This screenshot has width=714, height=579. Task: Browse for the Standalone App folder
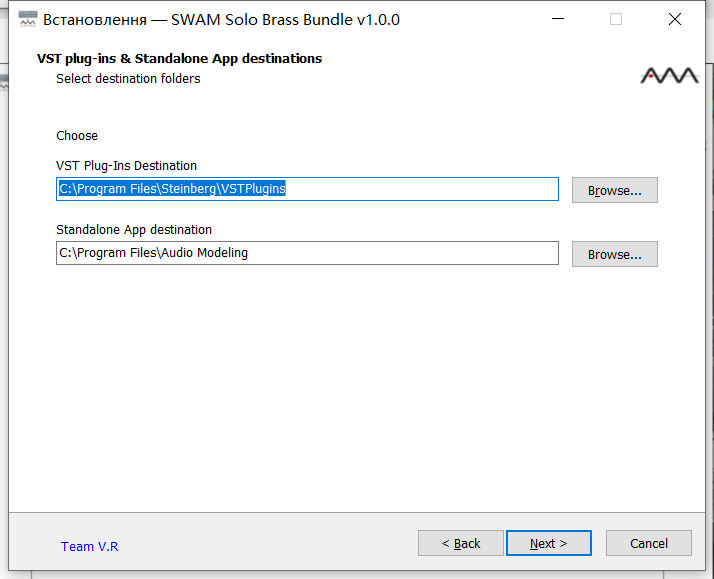click(615, 254)
